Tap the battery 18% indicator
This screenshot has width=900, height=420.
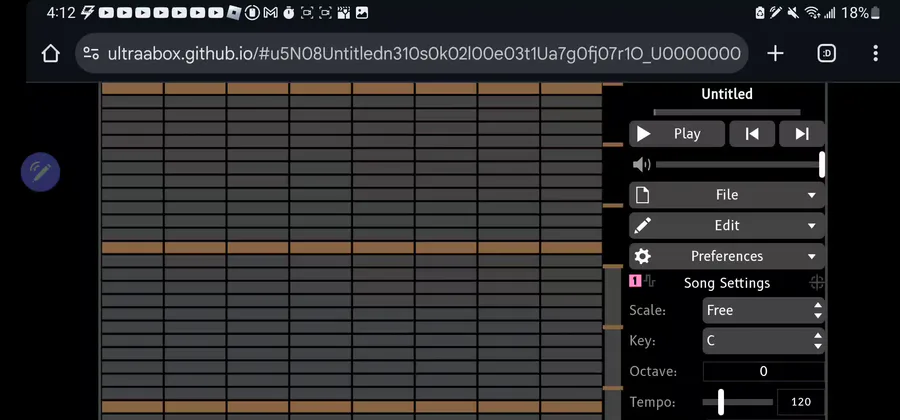(x=861, y=13)
